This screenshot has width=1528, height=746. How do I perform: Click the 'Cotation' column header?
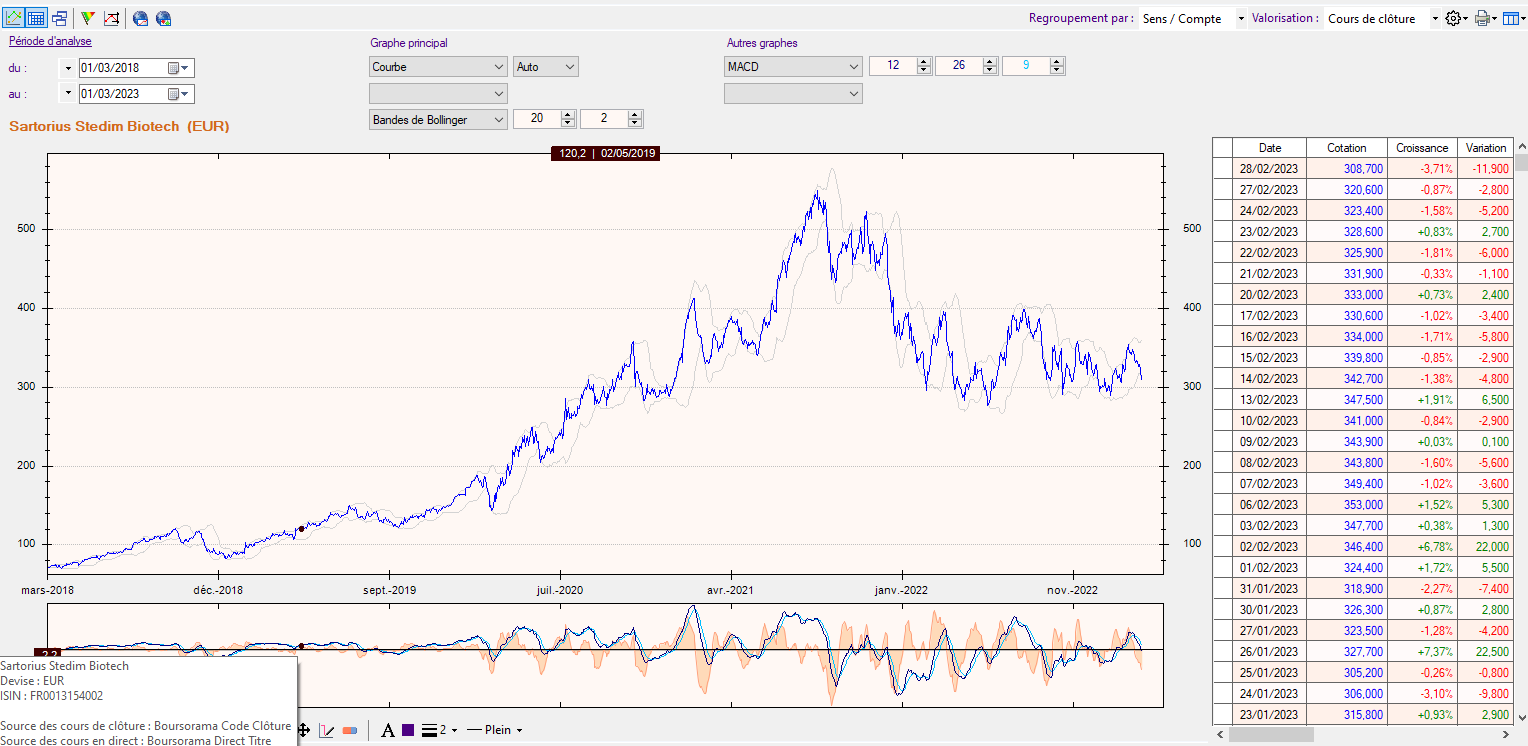[x=1346, y=147]
